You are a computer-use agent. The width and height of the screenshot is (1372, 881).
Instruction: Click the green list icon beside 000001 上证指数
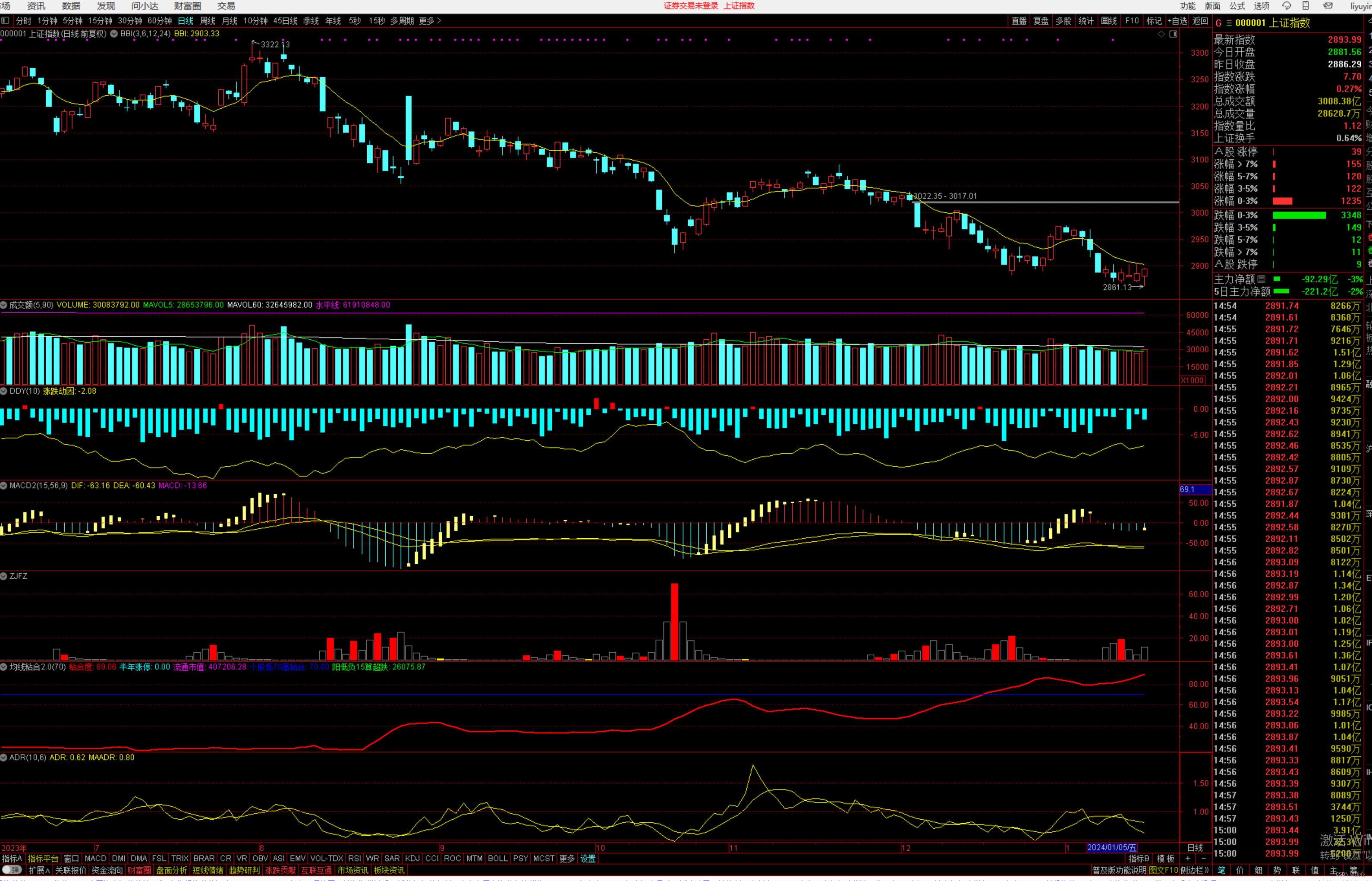[1228, 23]
